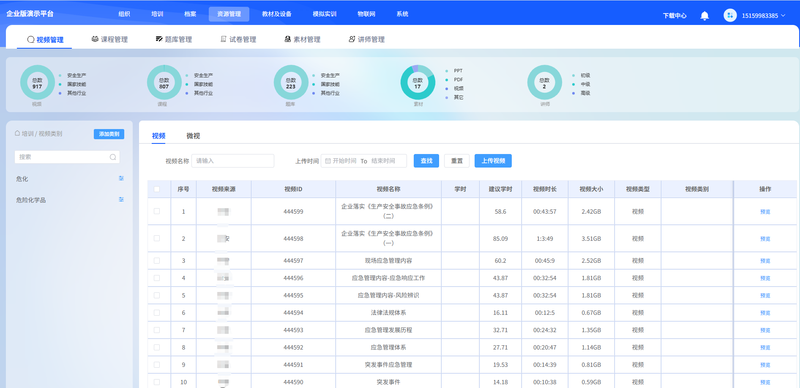This screenshot has width=800, height=388.
Task: Click edit icon beside 危险化学品
Action: pyautogui.click(x=121, y=199)
